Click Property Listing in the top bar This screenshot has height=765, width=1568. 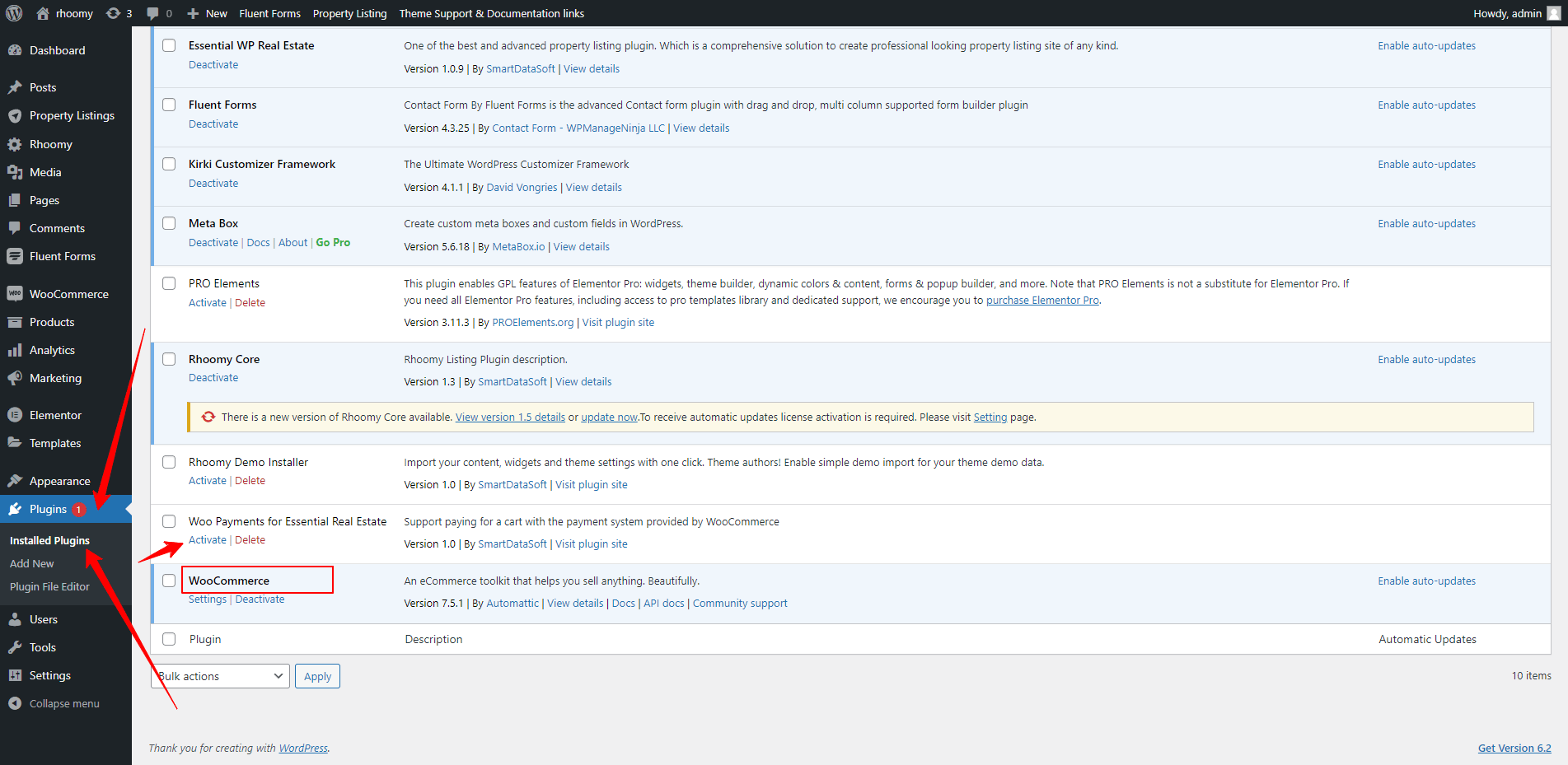pos(349,12)
